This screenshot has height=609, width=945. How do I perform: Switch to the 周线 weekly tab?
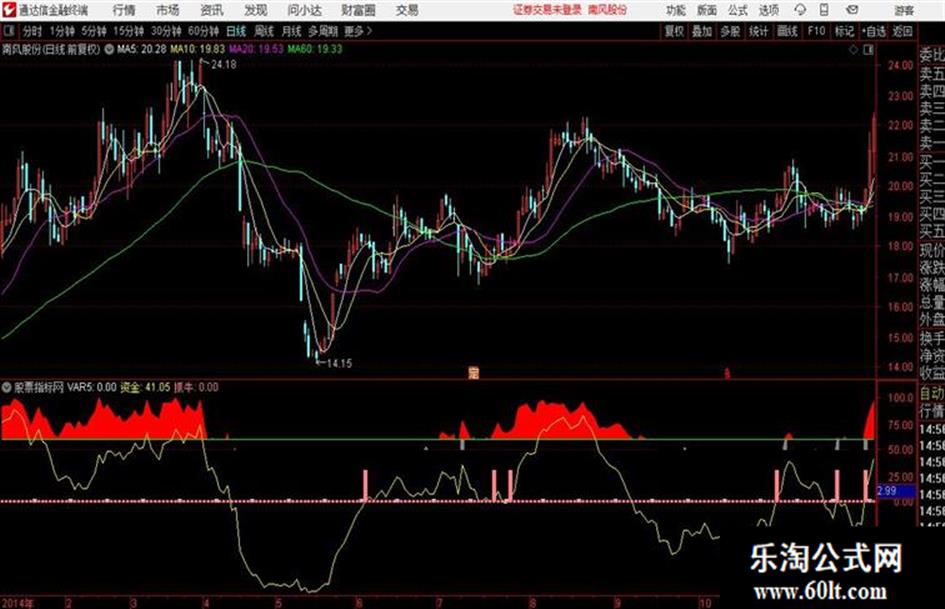click(264, 31)
